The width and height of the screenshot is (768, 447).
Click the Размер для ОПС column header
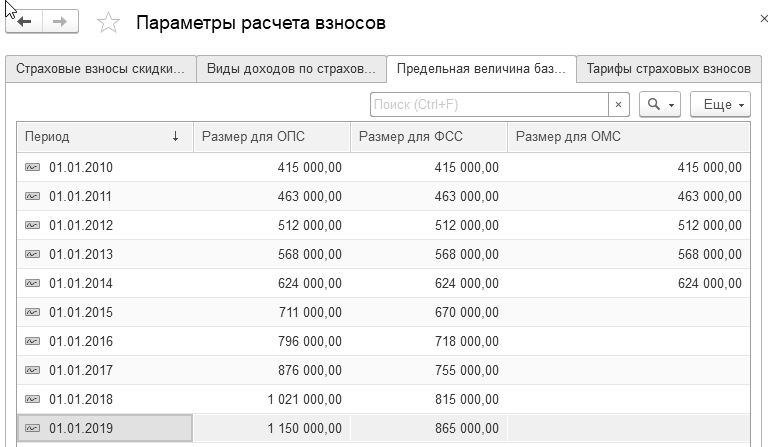click(271, 137)
